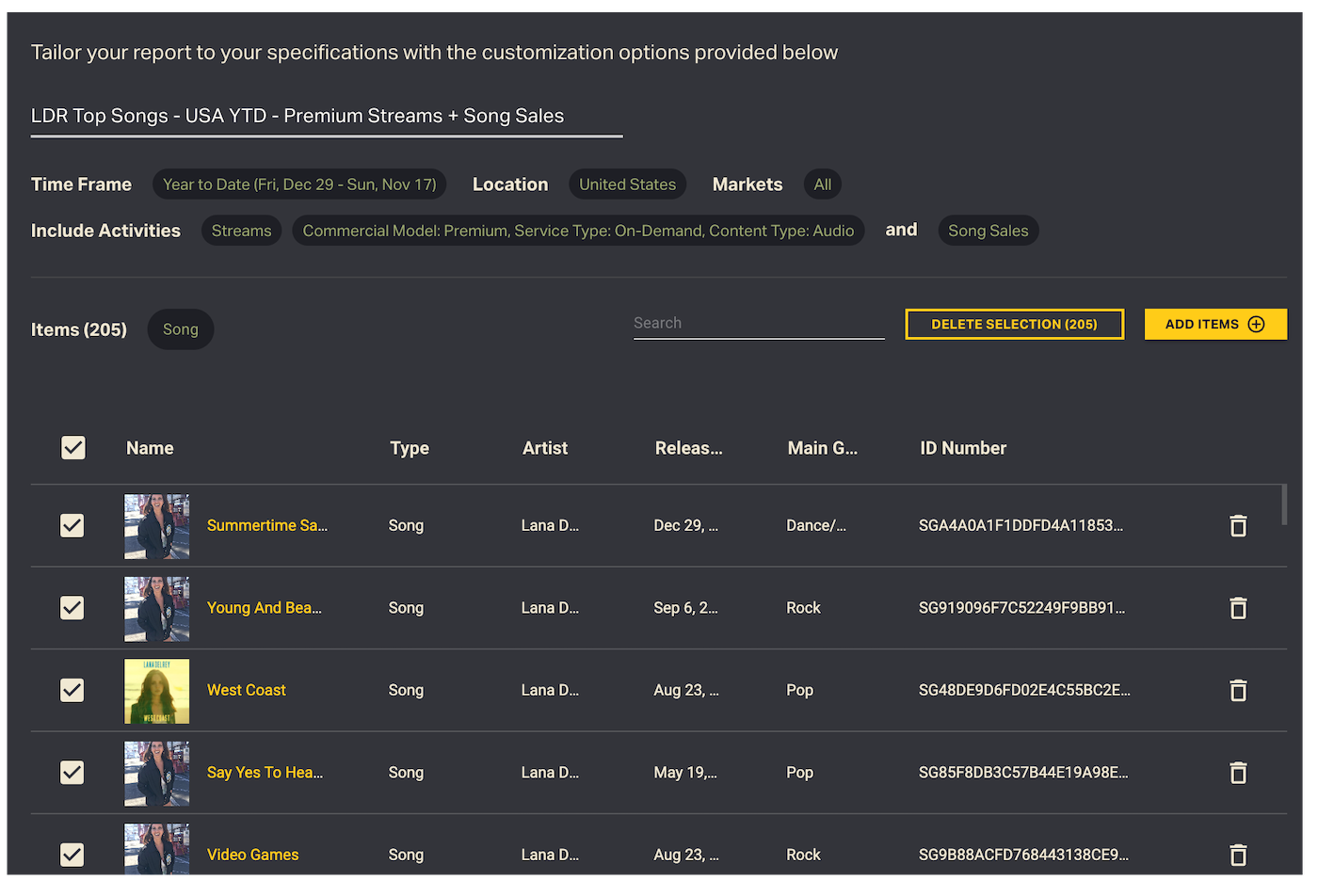Open the United States location selector
The height and width of the screenshot is (896, 1318).
tap(627, 184)
